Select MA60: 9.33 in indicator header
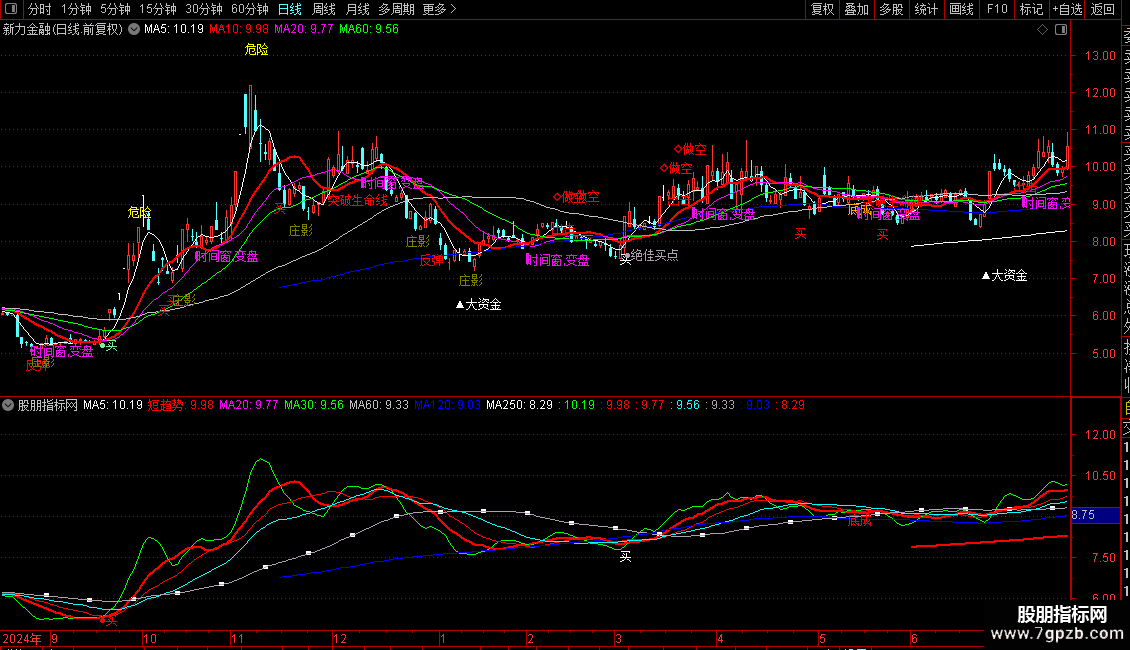 tap(378, 405)
